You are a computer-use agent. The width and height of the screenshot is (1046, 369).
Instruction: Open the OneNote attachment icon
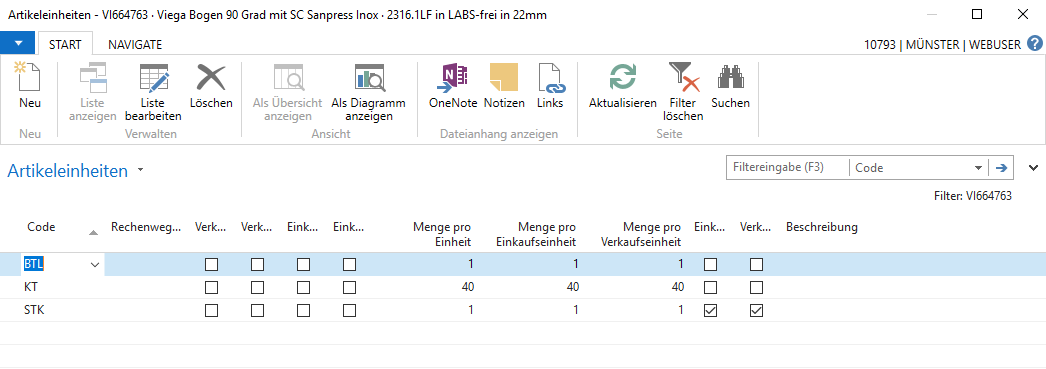[x=453, y=85]
